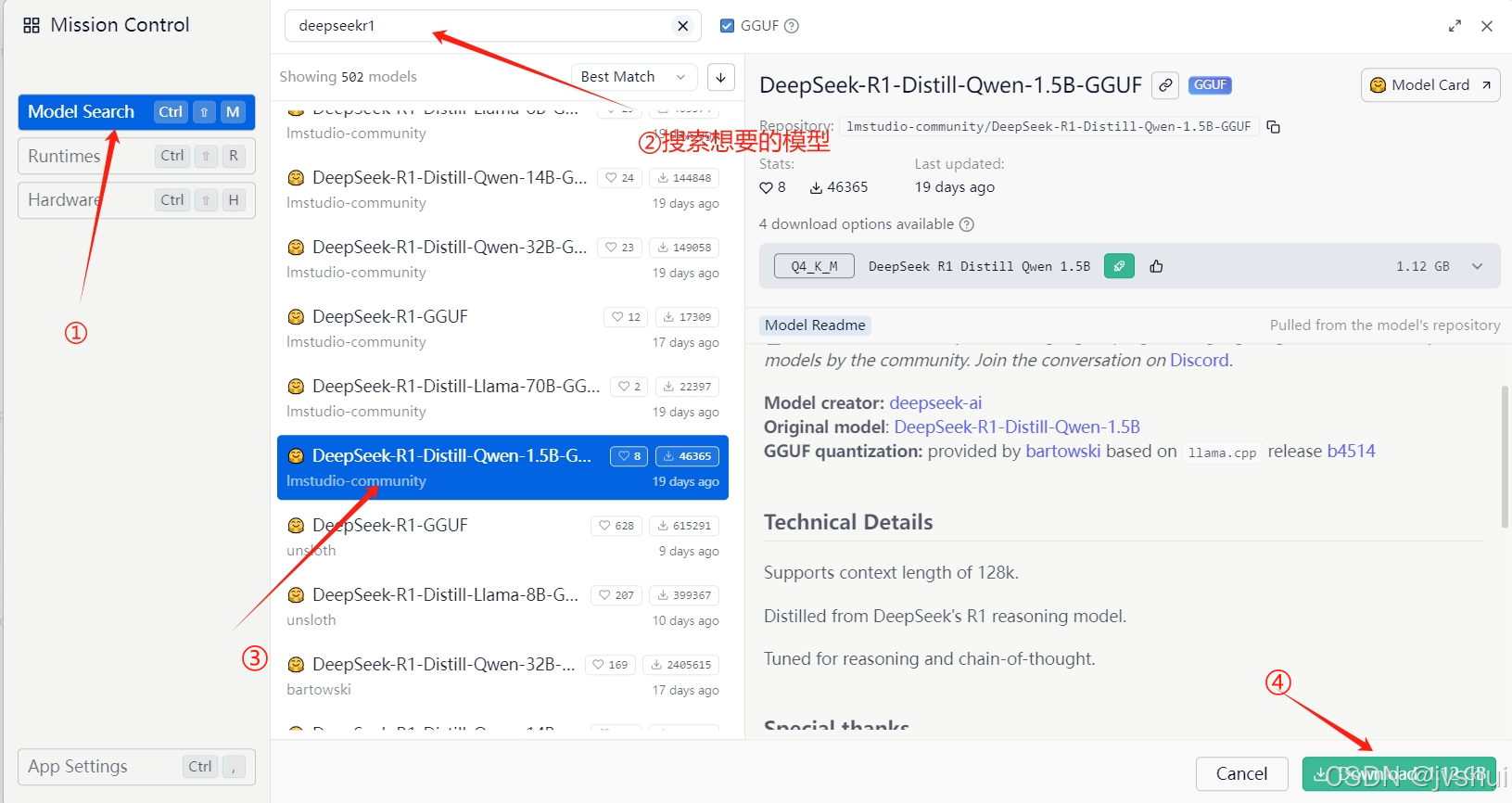Click model icon beside DeepSeek-R1-Distill-Llama-70B
Viewport: 1512px width, 803px height.
tap(296, 387)
